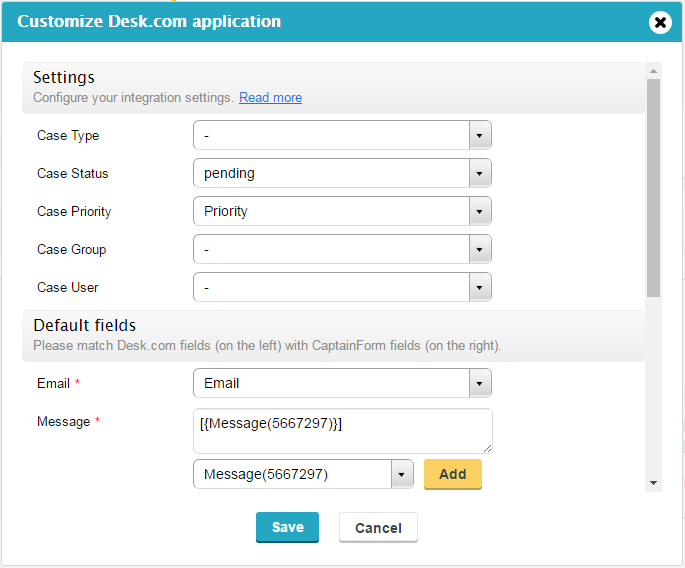Open the Case Priority dropdown
This screenshot has width=685, height=568.
pyautogui.click(x=342, y=211)
